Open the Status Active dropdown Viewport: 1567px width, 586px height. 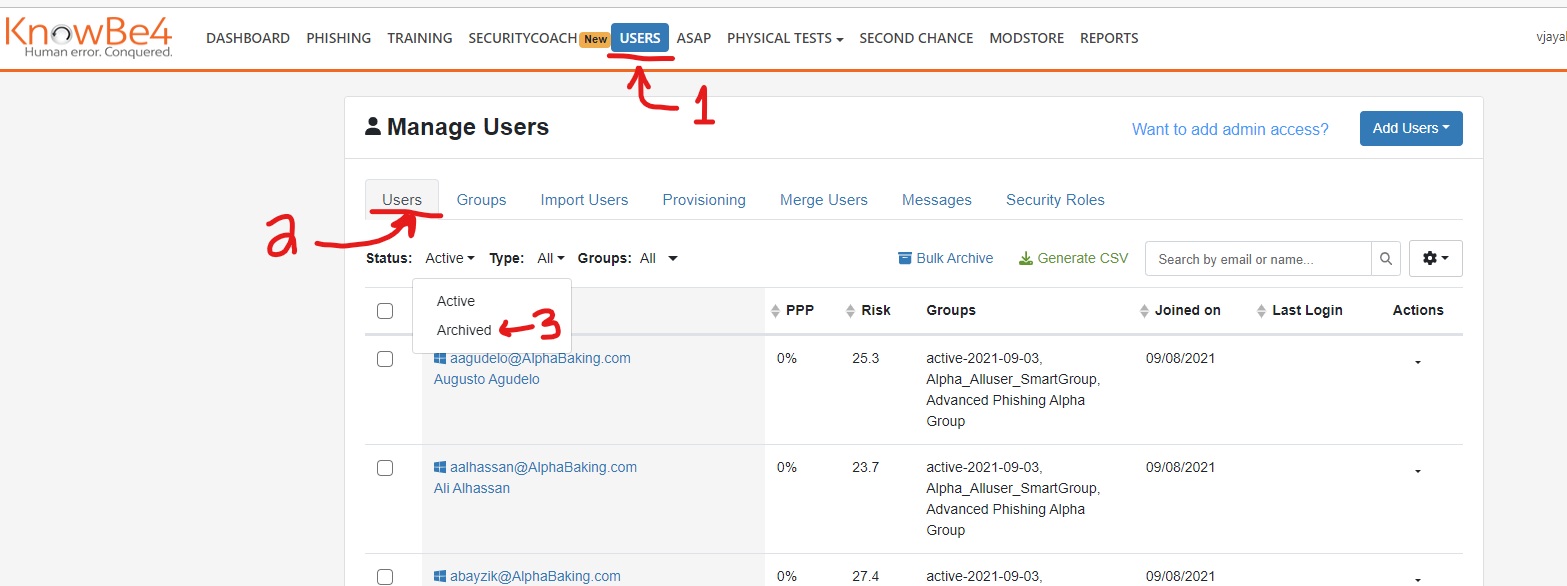(x=450, y=258)
